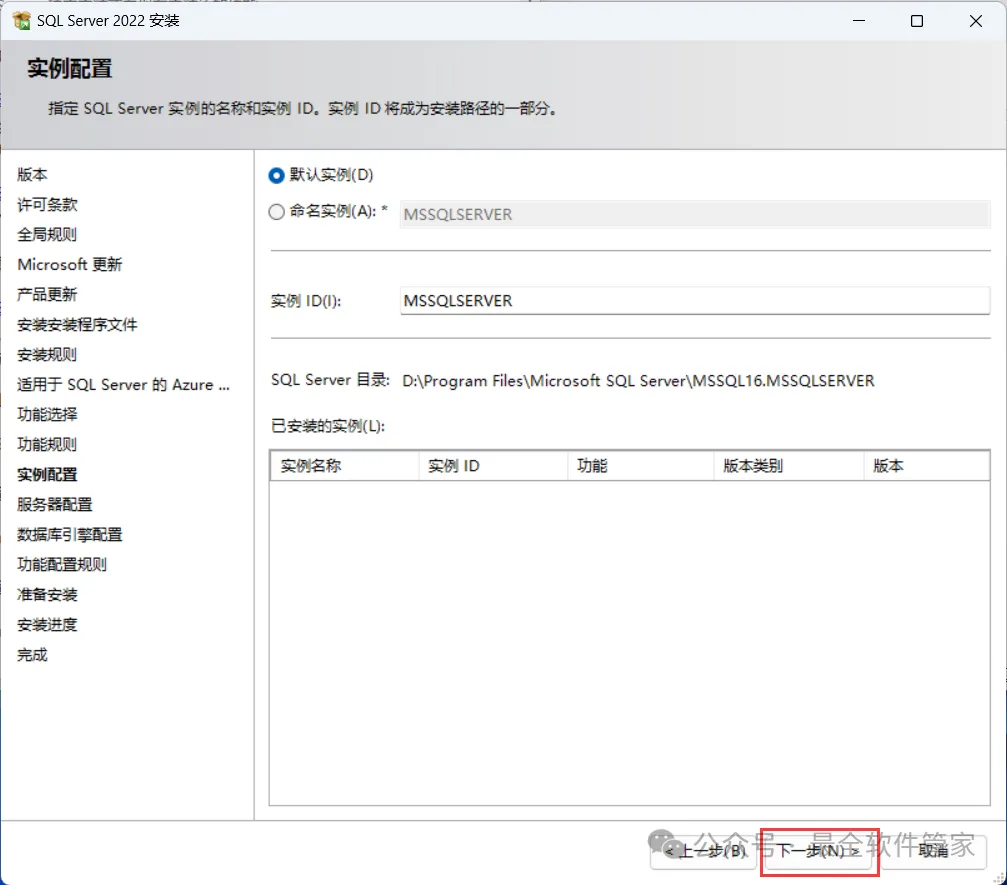Click the SQL Server setup title icon
The width and height of the screenshot is (1007, 885).
pyautogui.click(x=21, y=21)
